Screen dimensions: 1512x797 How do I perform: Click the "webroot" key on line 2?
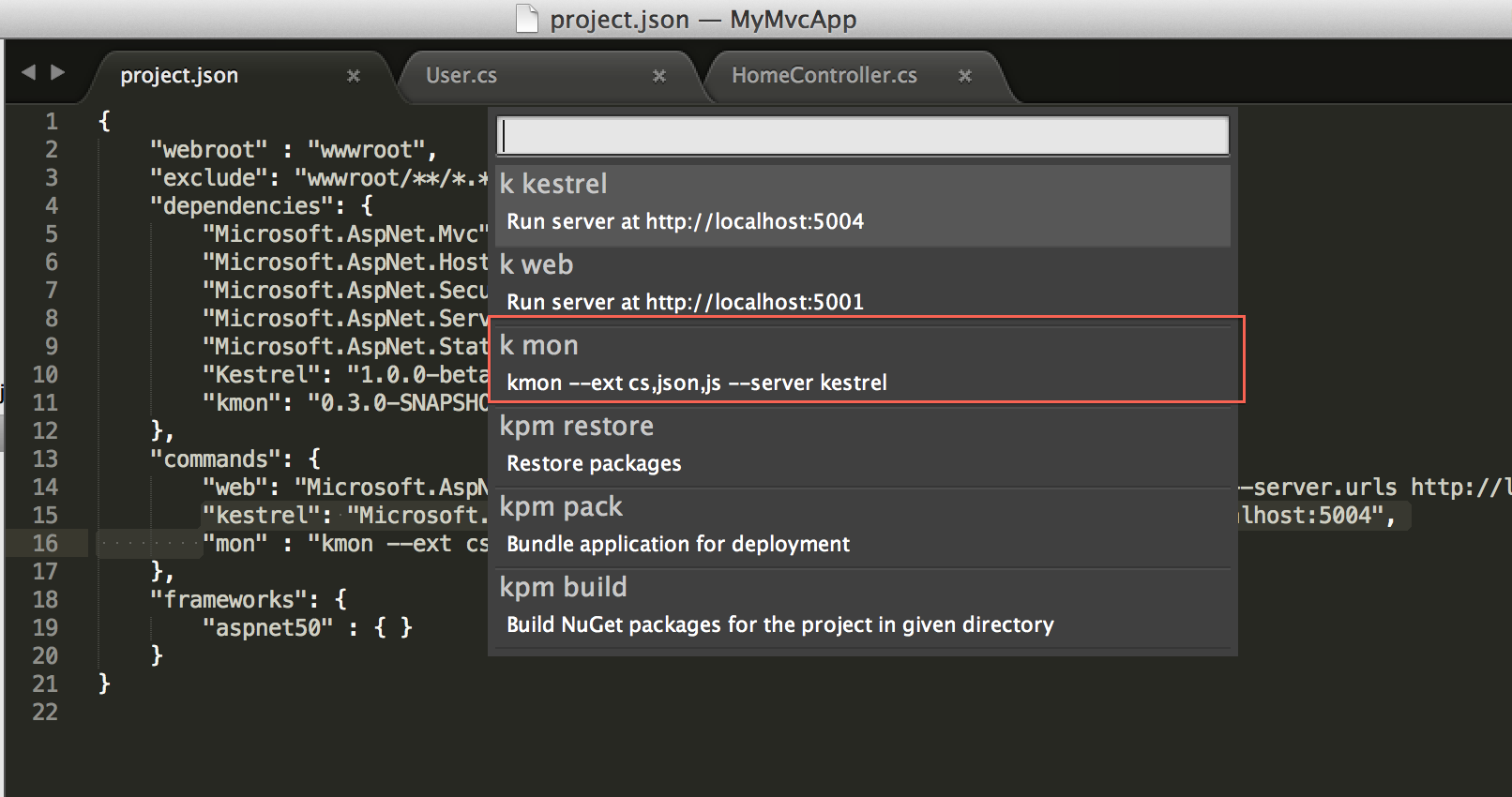tap(209, 149)
